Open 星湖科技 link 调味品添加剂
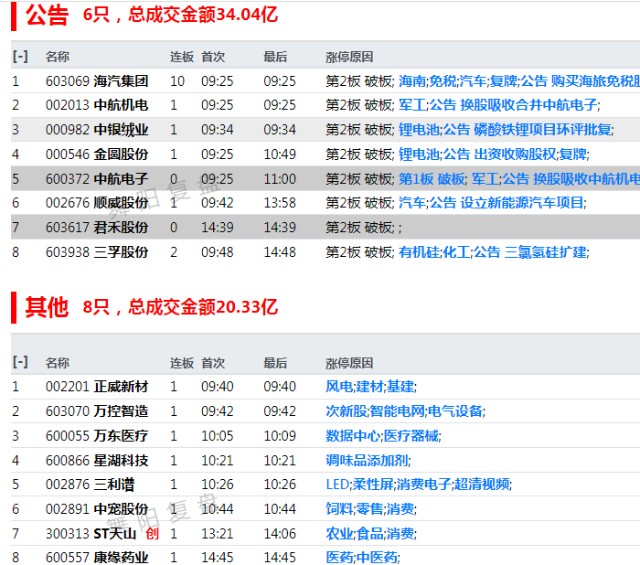The height and width of the screenshot is (565, 640). [x=367, y=460]
